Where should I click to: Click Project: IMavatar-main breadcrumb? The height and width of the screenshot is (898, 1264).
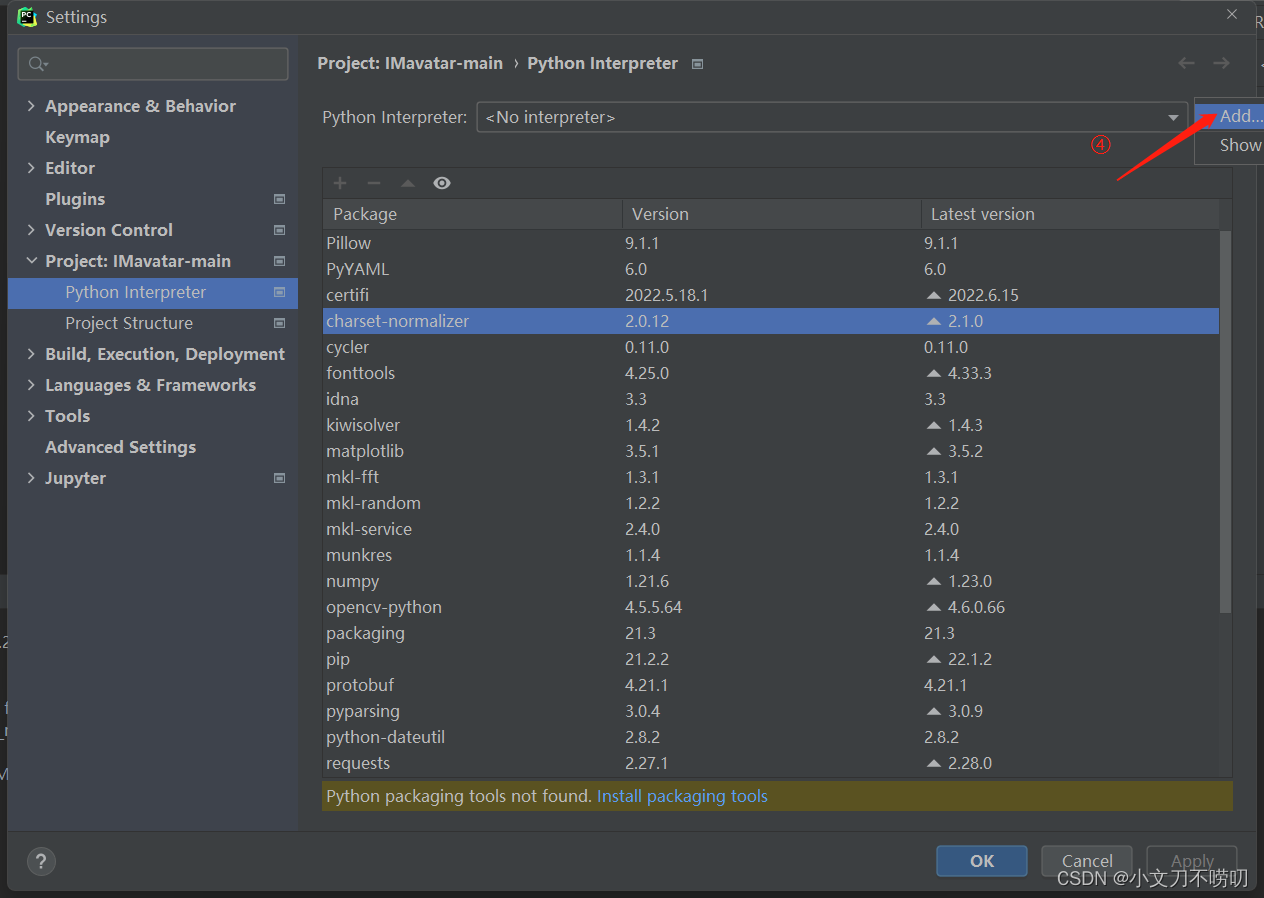coord(410,63)
